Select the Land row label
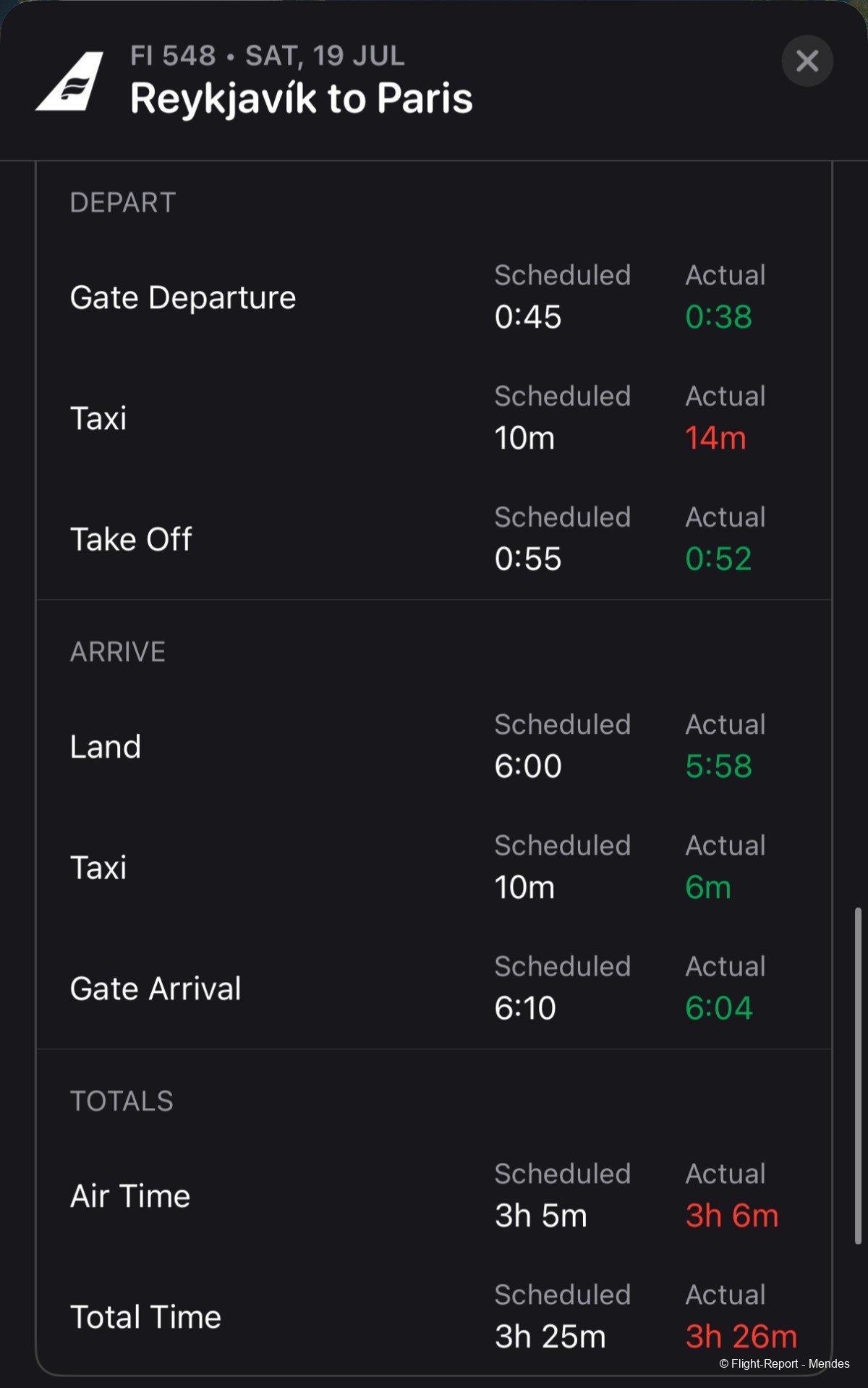The image size is (868, 1388). [x=106, y=747]
